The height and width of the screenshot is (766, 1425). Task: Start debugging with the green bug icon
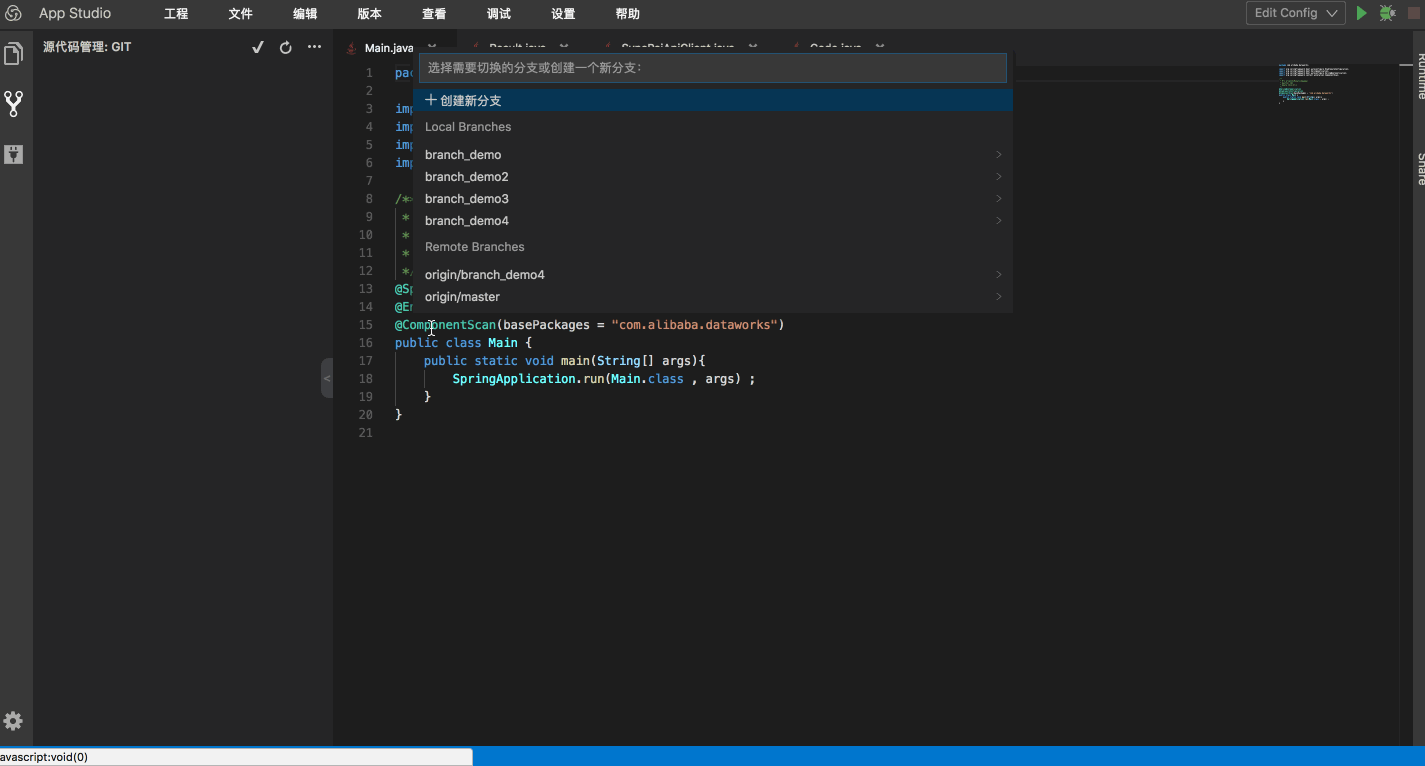point(1387,13)
